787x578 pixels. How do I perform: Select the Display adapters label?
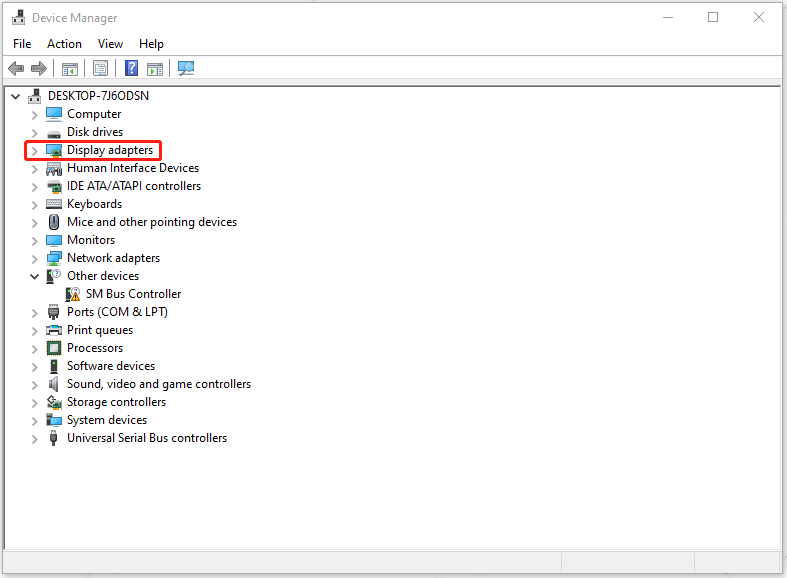110,150
